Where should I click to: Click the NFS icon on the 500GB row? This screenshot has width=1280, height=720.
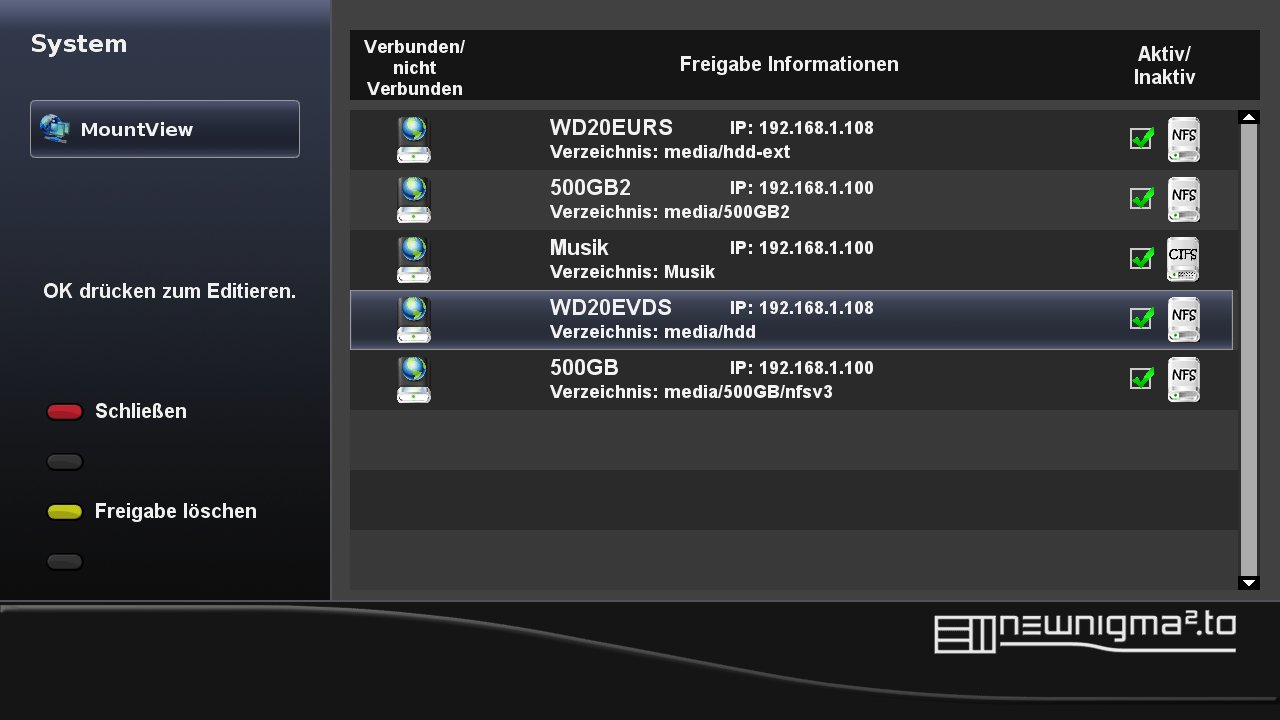coord(1184,380)
